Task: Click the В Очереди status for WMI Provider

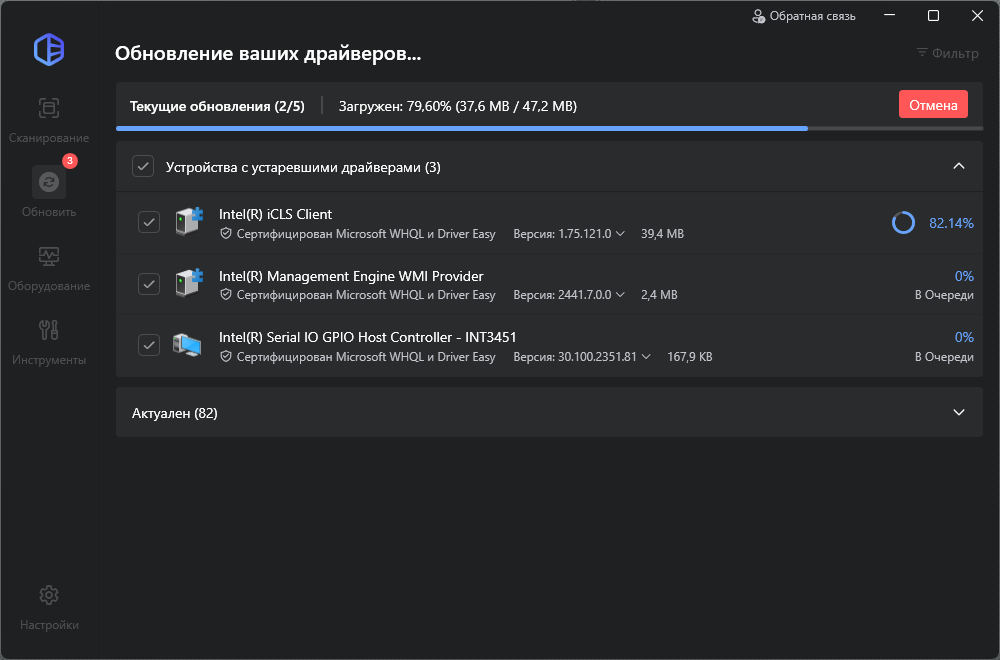Action: [x=944, y=295]
